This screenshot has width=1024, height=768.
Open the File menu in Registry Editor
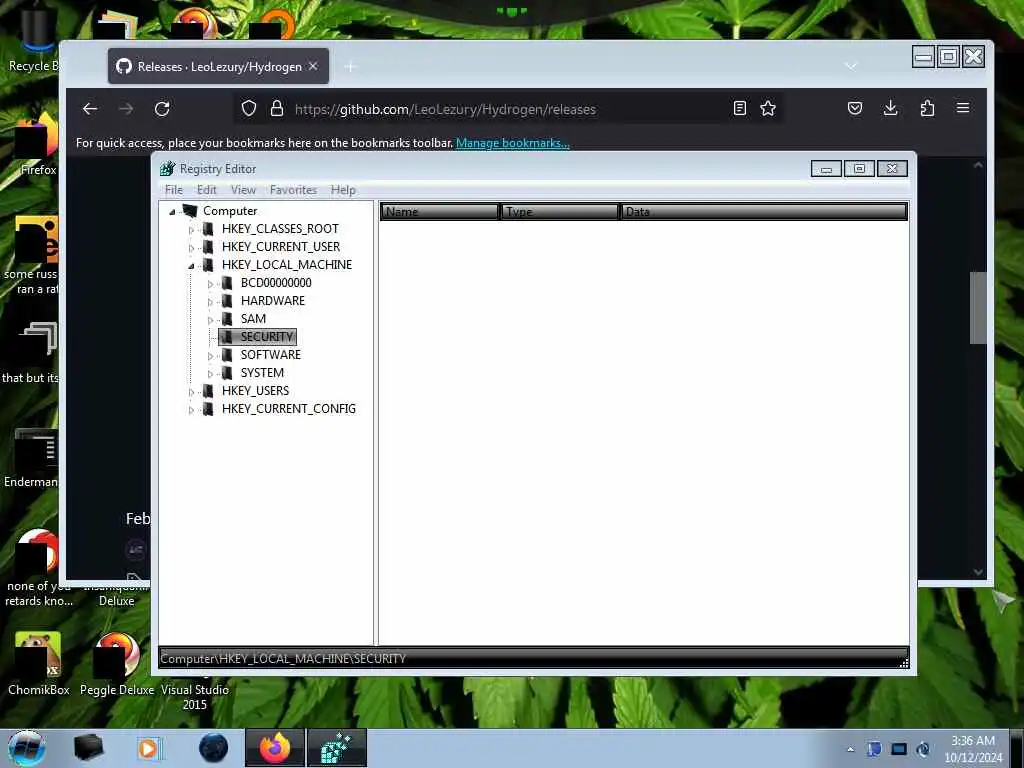click(174, 190)
